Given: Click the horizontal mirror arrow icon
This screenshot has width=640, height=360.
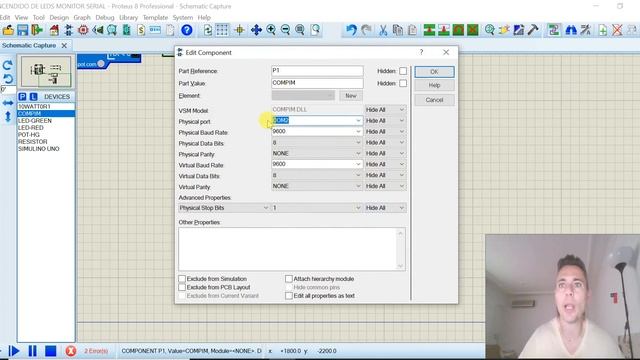Looking at the screenshot, I should [x=7, y=103].
